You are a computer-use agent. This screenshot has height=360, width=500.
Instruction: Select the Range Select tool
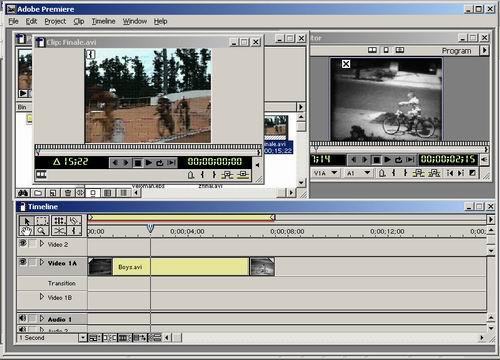42,221
